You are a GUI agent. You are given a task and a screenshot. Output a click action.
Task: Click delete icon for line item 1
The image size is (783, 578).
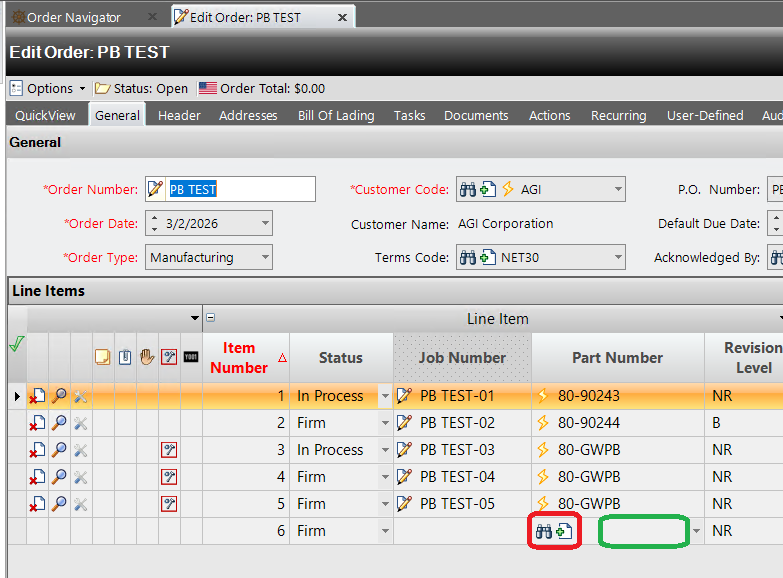[38, 396]
